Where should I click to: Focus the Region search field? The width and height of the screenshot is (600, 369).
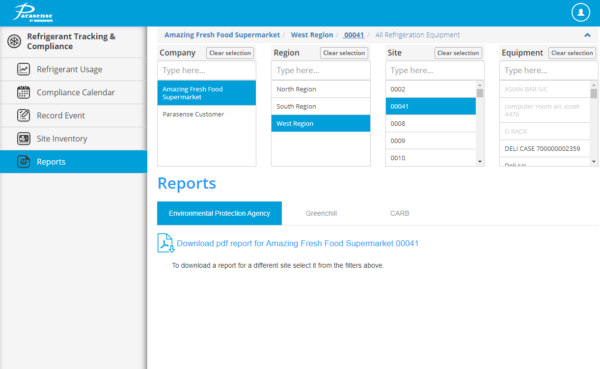321,70
